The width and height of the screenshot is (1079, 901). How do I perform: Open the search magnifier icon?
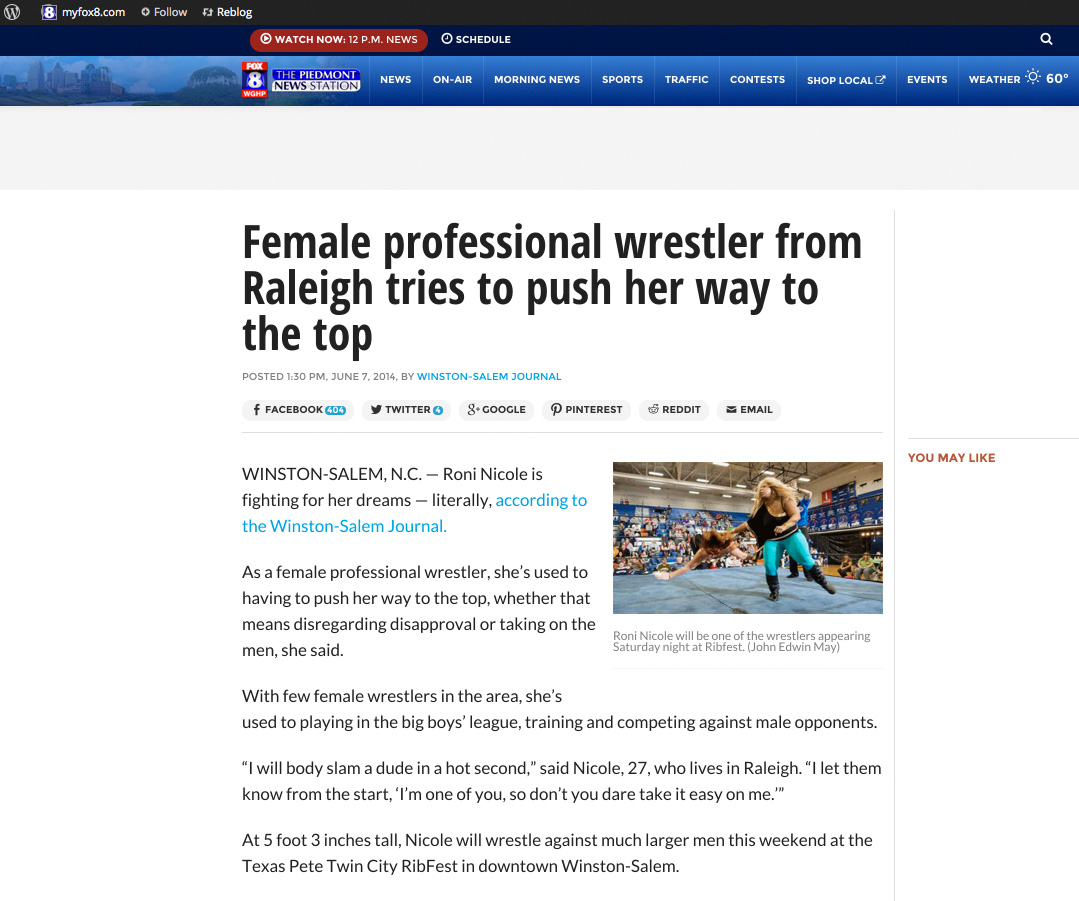(1046, 39)
